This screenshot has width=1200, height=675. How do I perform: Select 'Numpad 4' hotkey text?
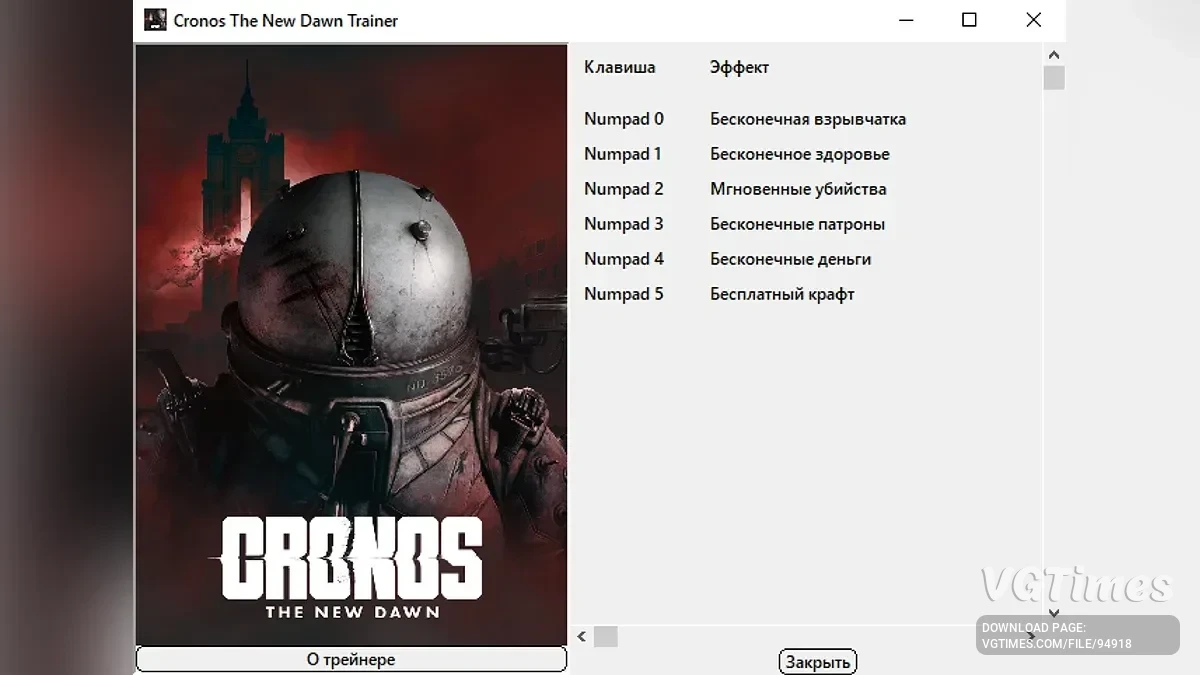click(x=624, y=259)
